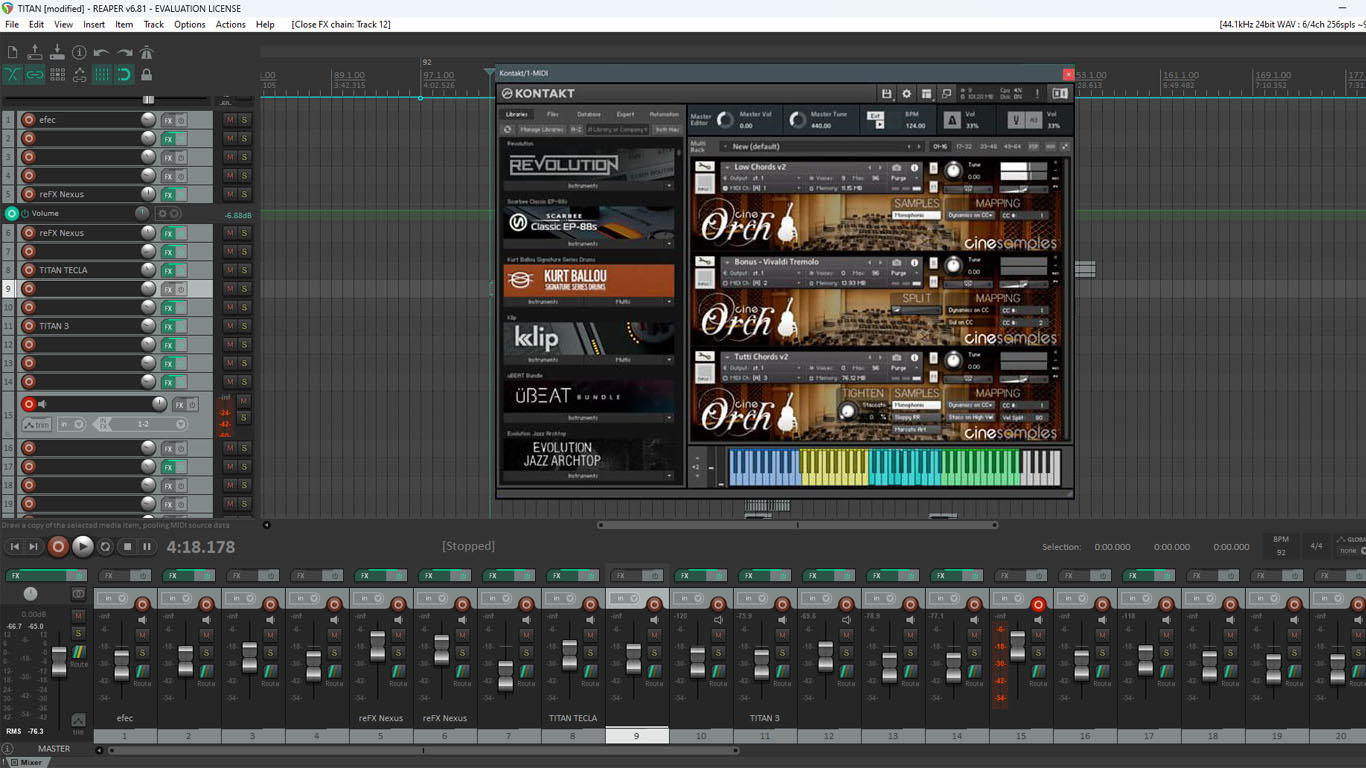Screen dimensions: 1366x768
Task: Open FX button on reFX Nexus track 5
Action: 168,195
